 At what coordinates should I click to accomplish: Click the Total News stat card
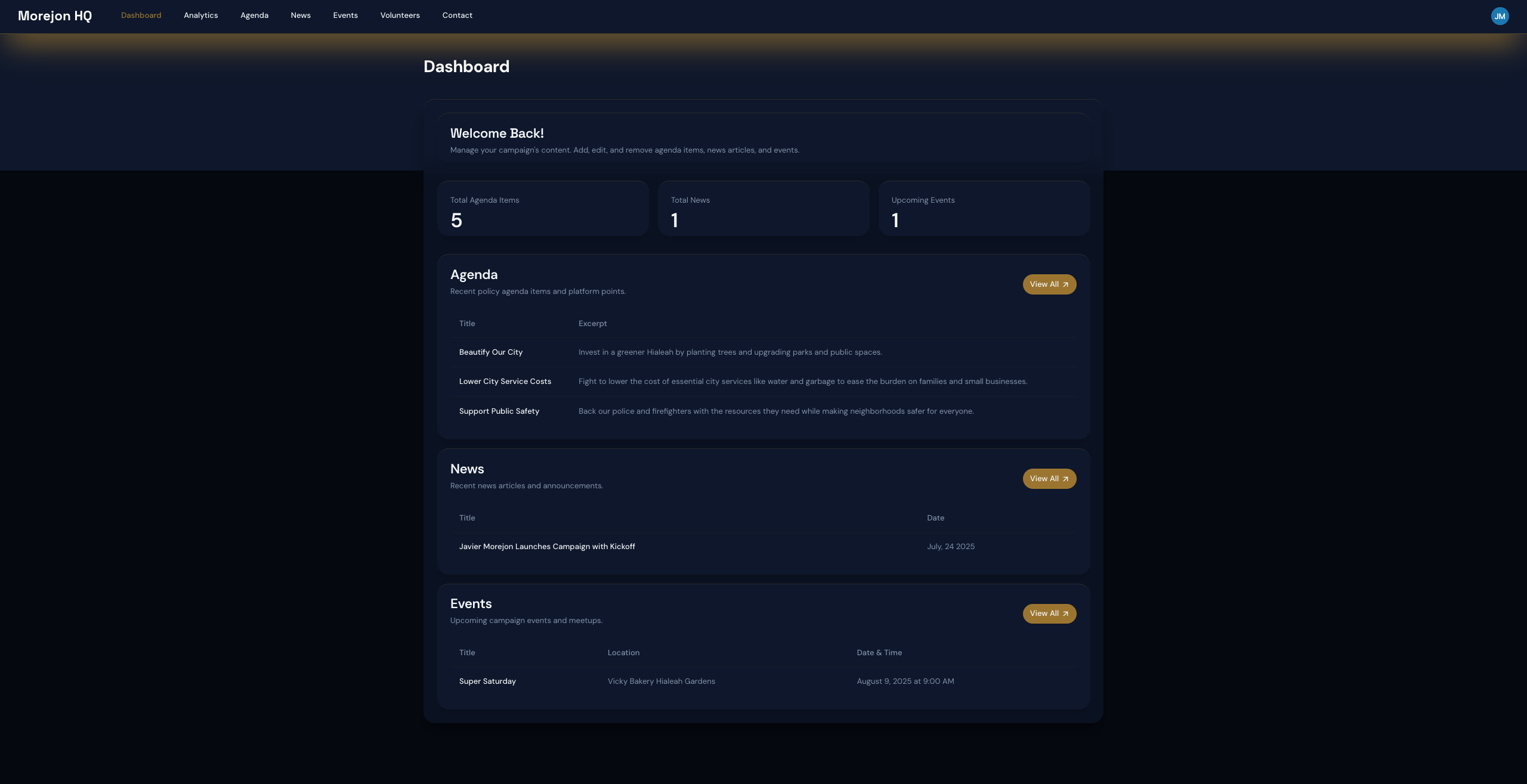[x=763, y=209]
